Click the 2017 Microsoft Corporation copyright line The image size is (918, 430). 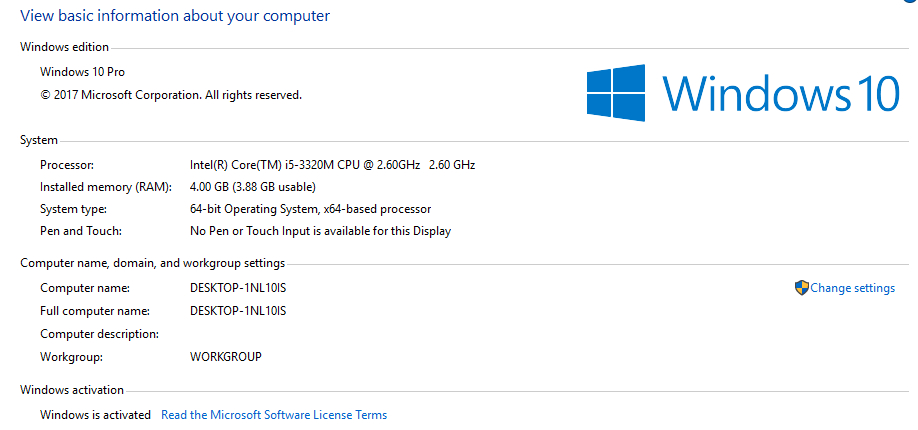click(171, 94)
